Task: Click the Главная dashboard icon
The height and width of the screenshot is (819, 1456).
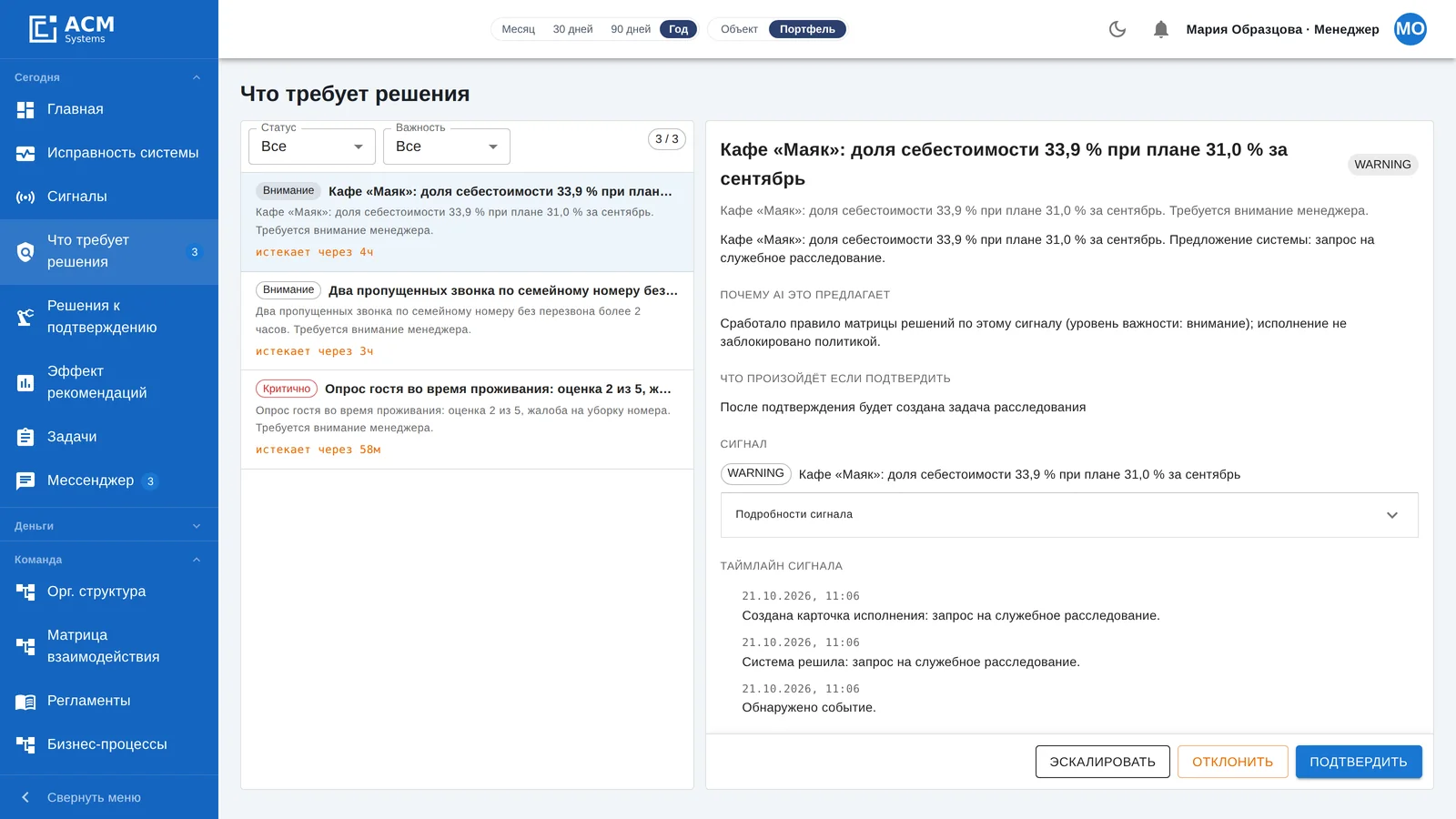Action: pyautogui.click(x=25, y=109)
